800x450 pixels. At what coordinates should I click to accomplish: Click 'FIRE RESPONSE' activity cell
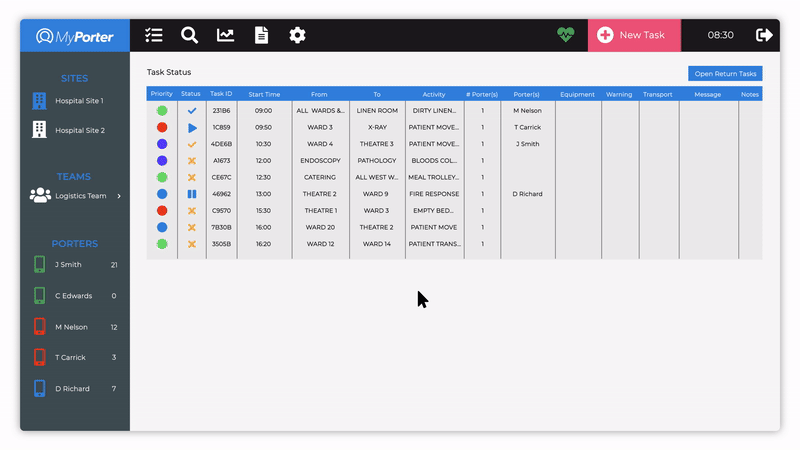434,194
